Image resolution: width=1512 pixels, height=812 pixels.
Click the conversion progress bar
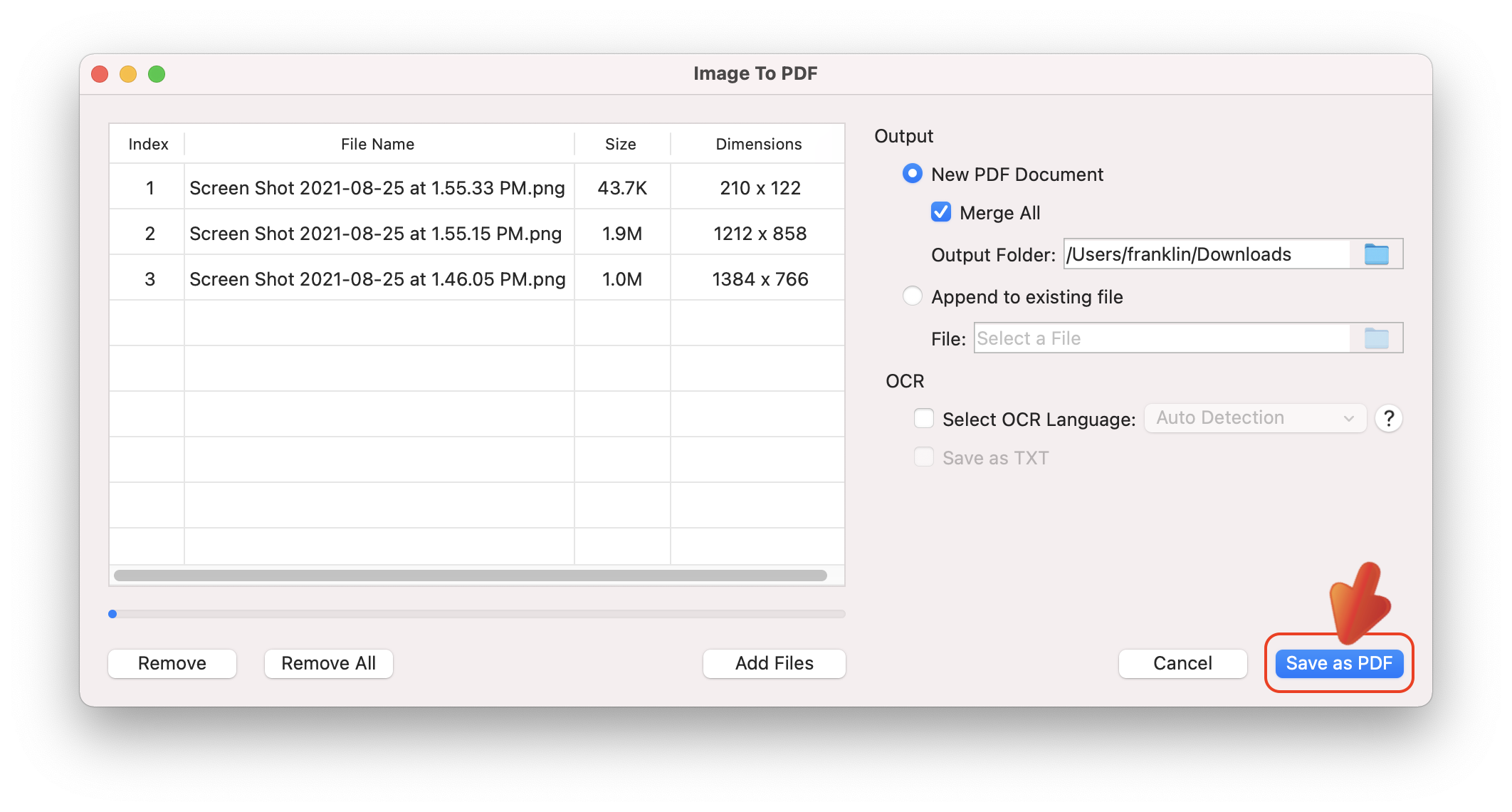[477, 613]
